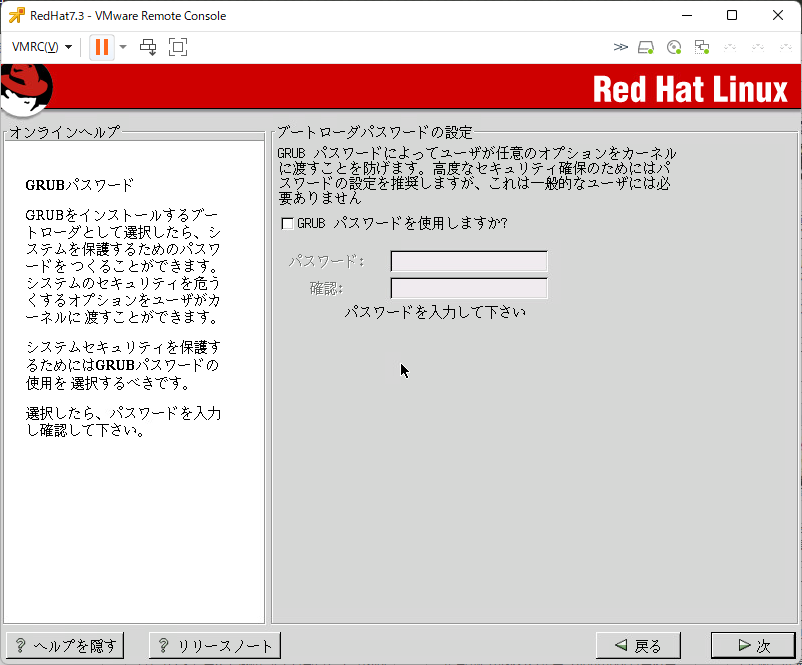Click the 'GRUBパスワード' help heading
The height and width of the screenshot is (665, 802).
(x=79, y=185)
